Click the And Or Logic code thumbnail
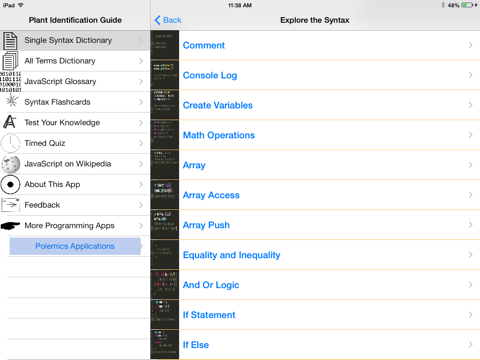Viewport: 480px width, 360px height. pyautogui.click(x=165, y=285)
